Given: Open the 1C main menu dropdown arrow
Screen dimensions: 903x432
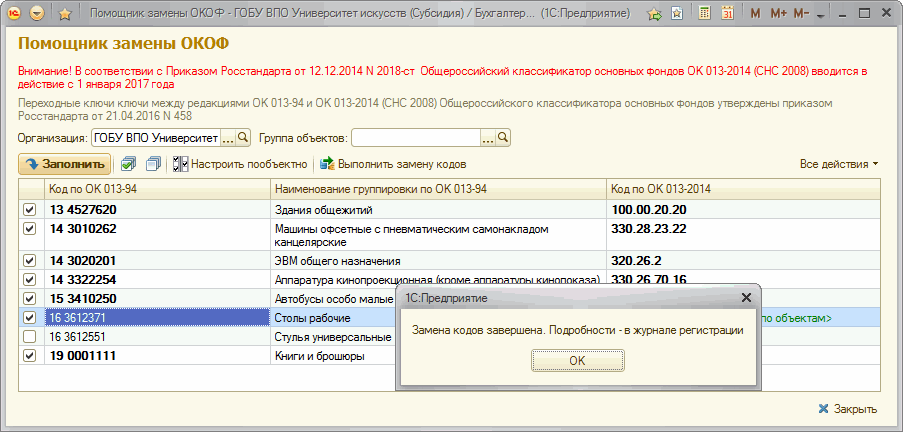Looking at the screenshot, I should [x=37, y=14].
